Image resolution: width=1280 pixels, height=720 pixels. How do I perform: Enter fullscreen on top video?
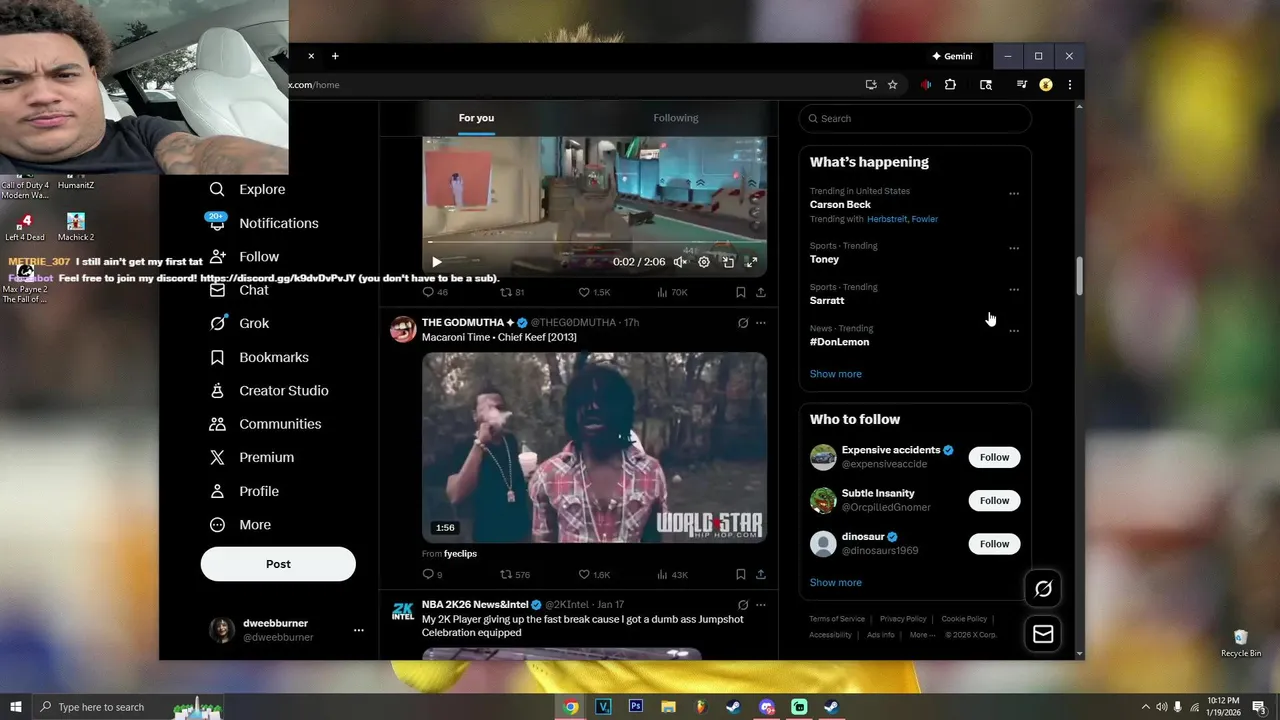click(752, 262)
